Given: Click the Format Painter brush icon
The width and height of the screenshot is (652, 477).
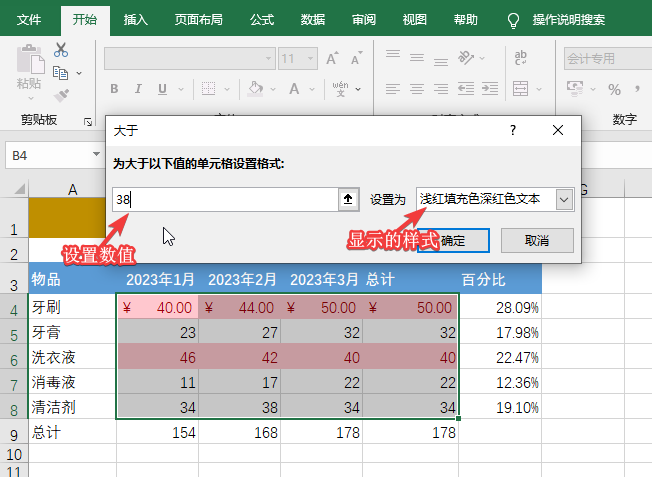Looking at the screenshot, I should coord(61,95).
